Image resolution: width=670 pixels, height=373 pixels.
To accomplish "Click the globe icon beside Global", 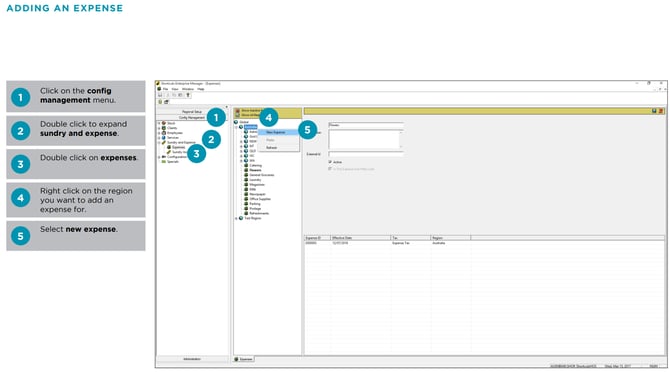I will (236, 122).
